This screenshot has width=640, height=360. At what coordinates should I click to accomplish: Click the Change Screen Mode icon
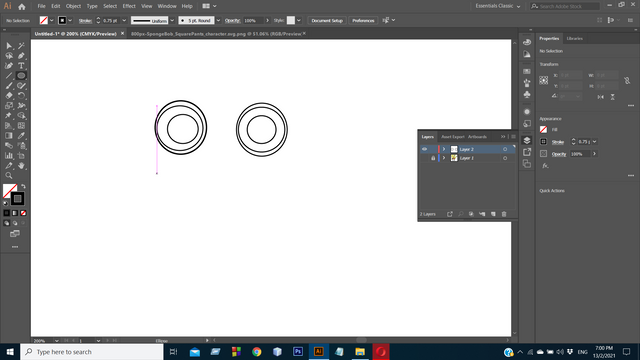tap(15, 234)
